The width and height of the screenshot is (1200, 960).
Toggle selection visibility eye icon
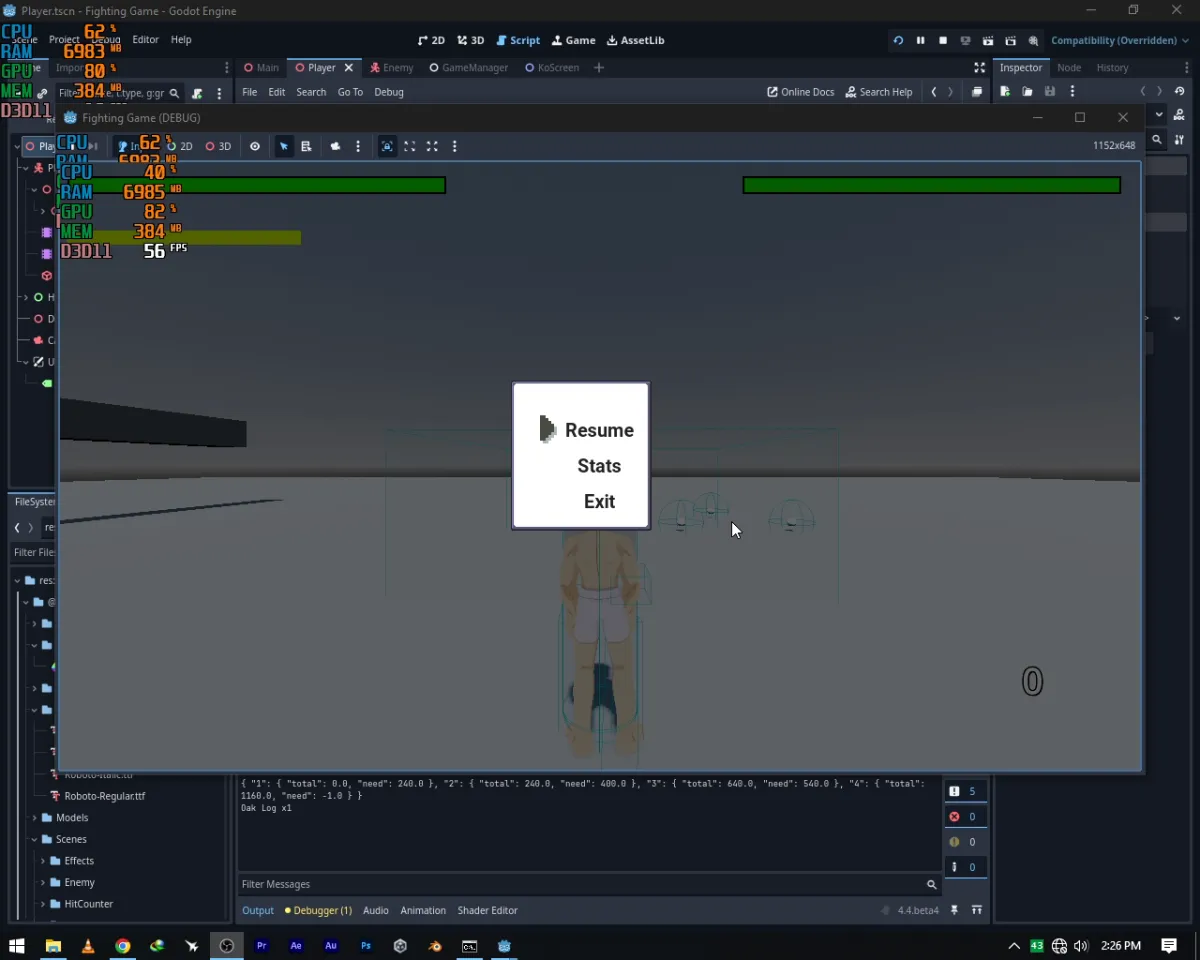(x=255, y=146)
